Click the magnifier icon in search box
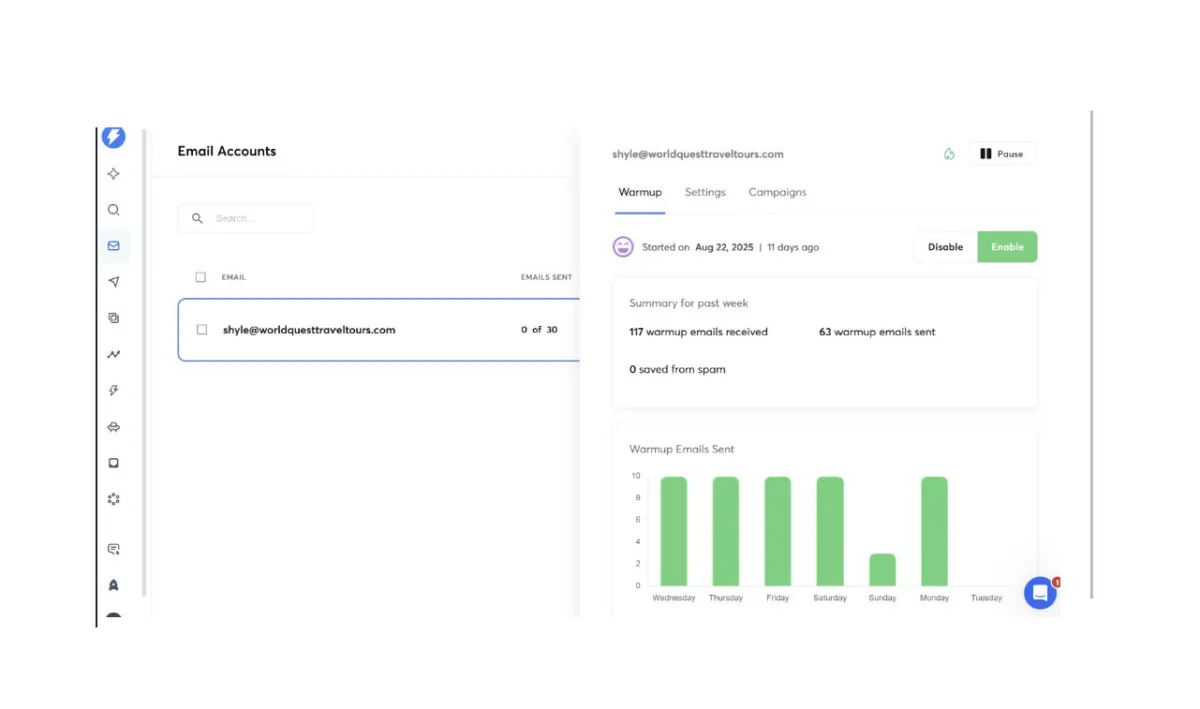Viewport: 1200px width, 709px height. coord(197,218)
